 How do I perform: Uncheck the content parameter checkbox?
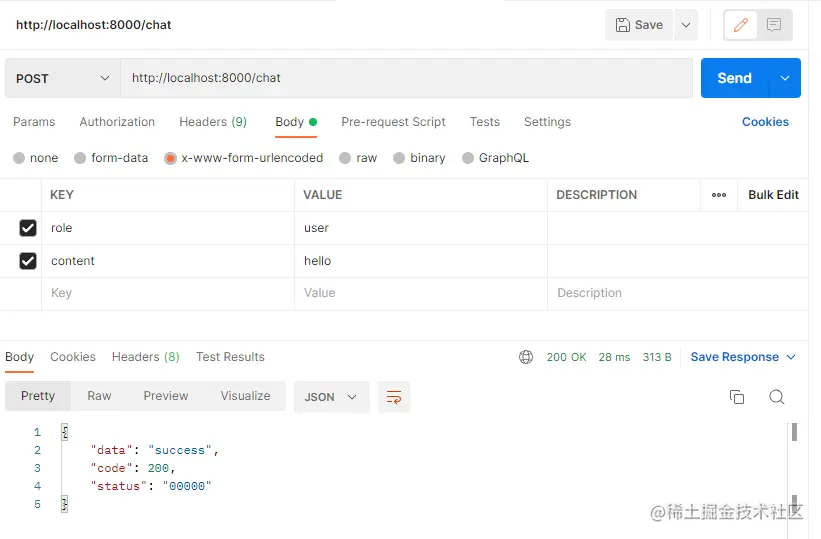pos(28,261)
